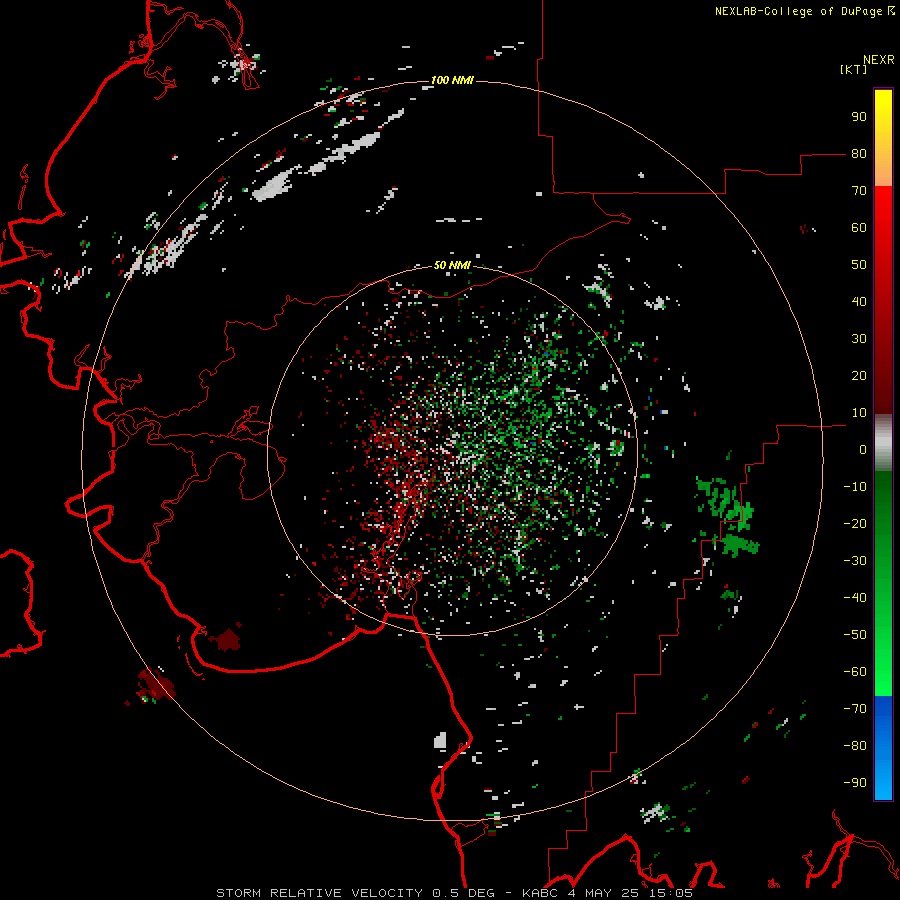Click the -50 scale value
The width and height of the screenshot is (900, 900).
(855, 635)
